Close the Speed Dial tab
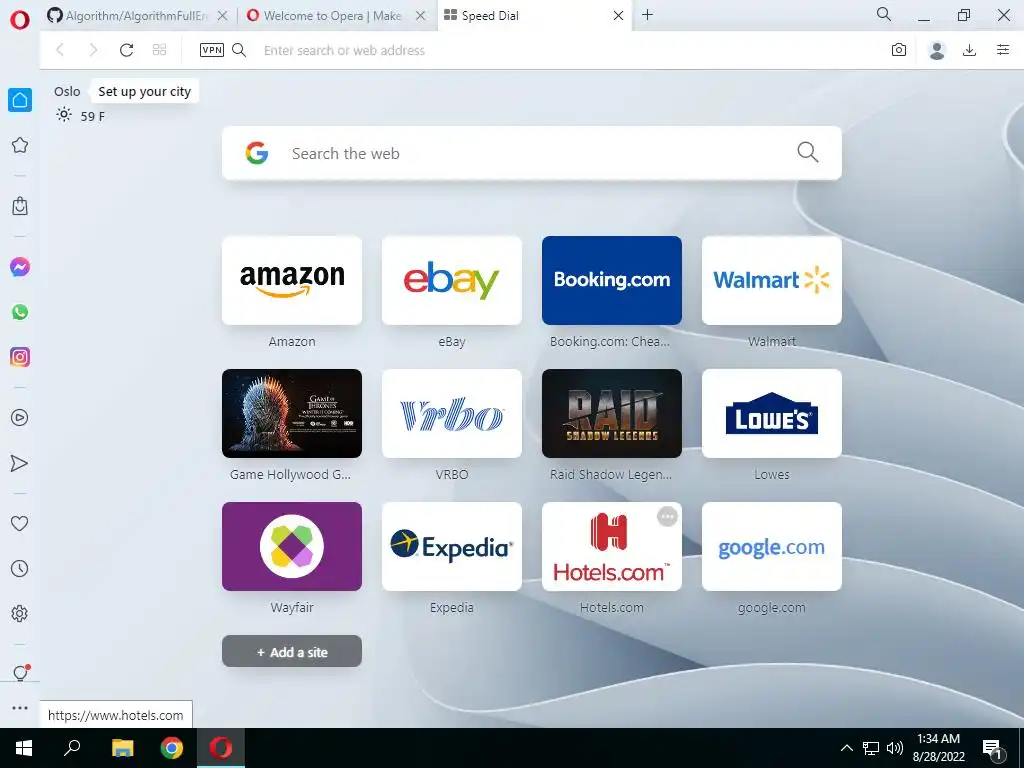Viewport: 1024px width, 768px height. coord(618,16)
